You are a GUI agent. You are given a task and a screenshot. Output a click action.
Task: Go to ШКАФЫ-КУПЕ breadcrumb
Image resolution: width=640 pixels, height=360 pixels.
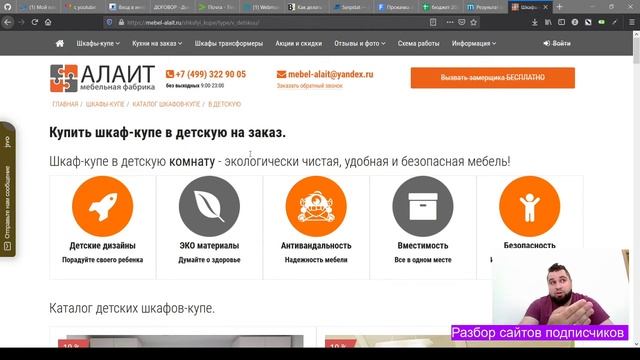tap(105, 104)
